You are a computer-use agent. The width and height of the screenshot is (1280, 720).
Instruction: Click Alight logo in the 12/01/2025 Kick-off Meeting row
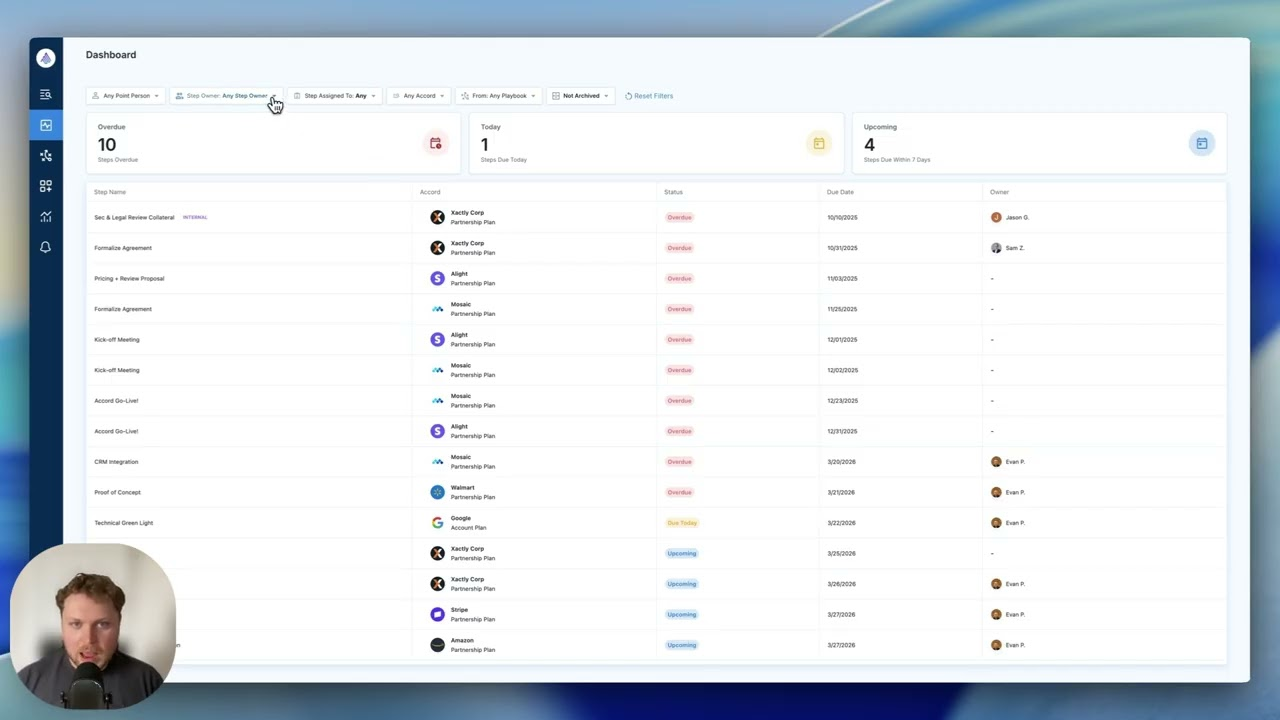point(437,339)
